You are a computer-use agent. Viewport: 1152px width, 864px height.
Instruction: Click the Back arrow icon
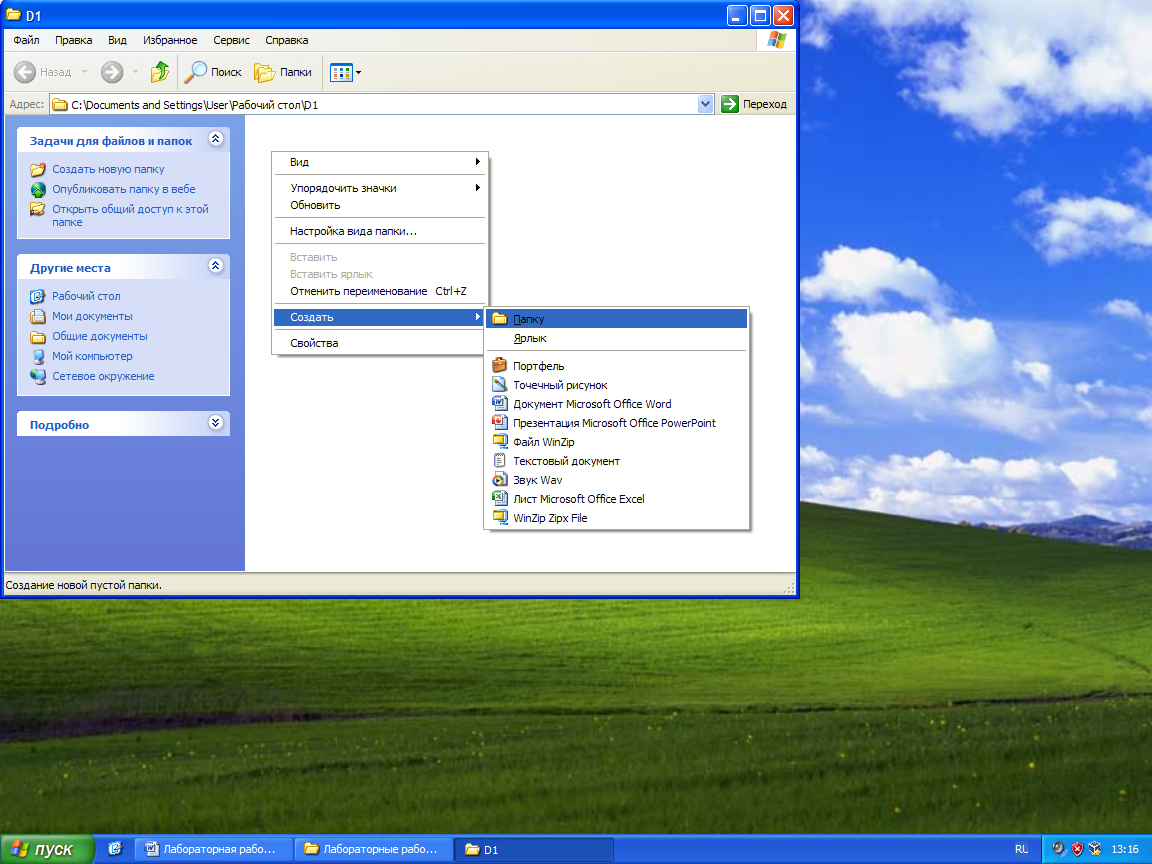click(x=25, y=72)
